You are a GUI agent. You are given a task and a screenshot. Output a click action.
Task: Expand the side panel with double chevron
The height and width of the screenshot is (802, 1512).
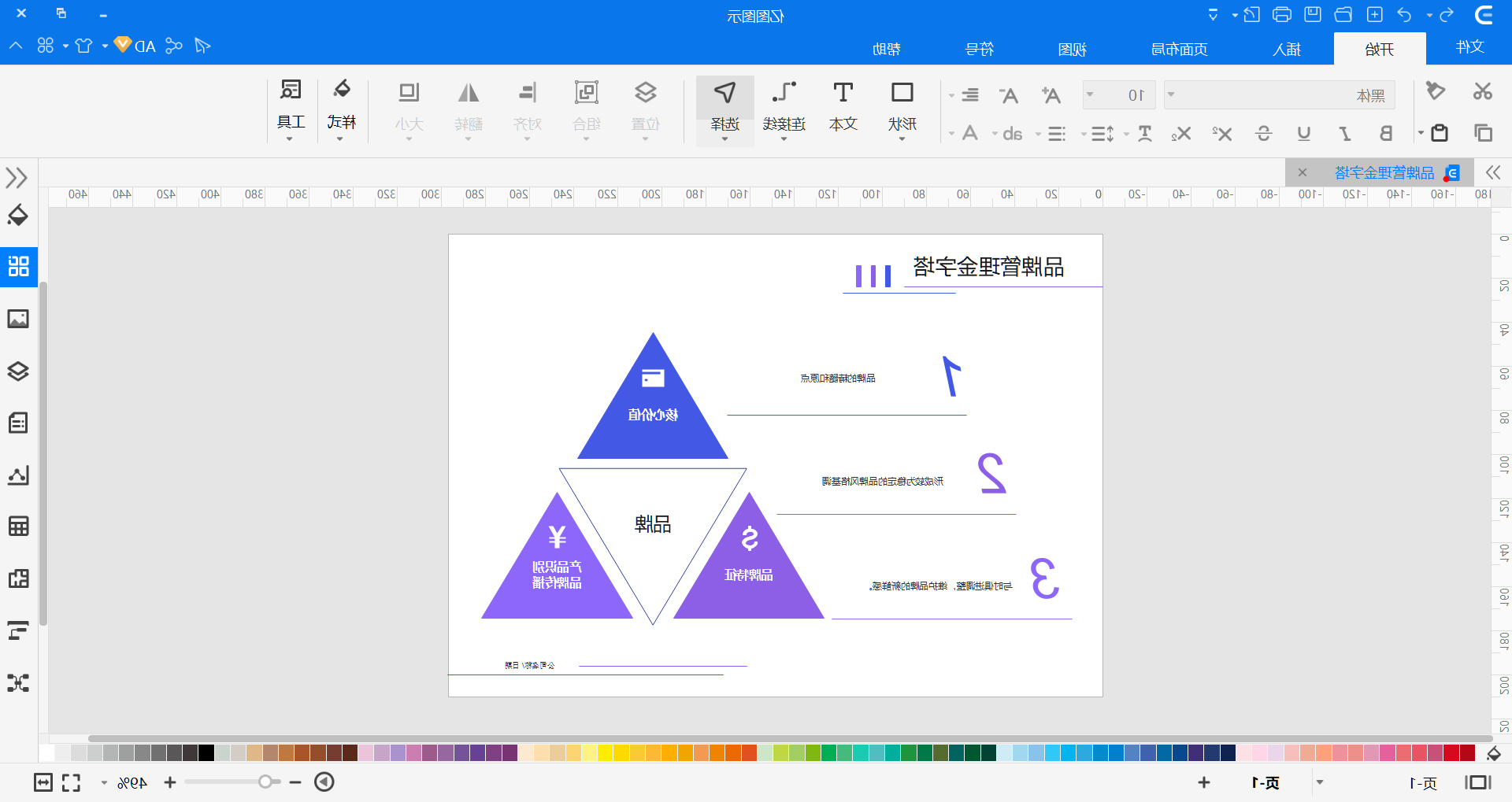[17, 177]
